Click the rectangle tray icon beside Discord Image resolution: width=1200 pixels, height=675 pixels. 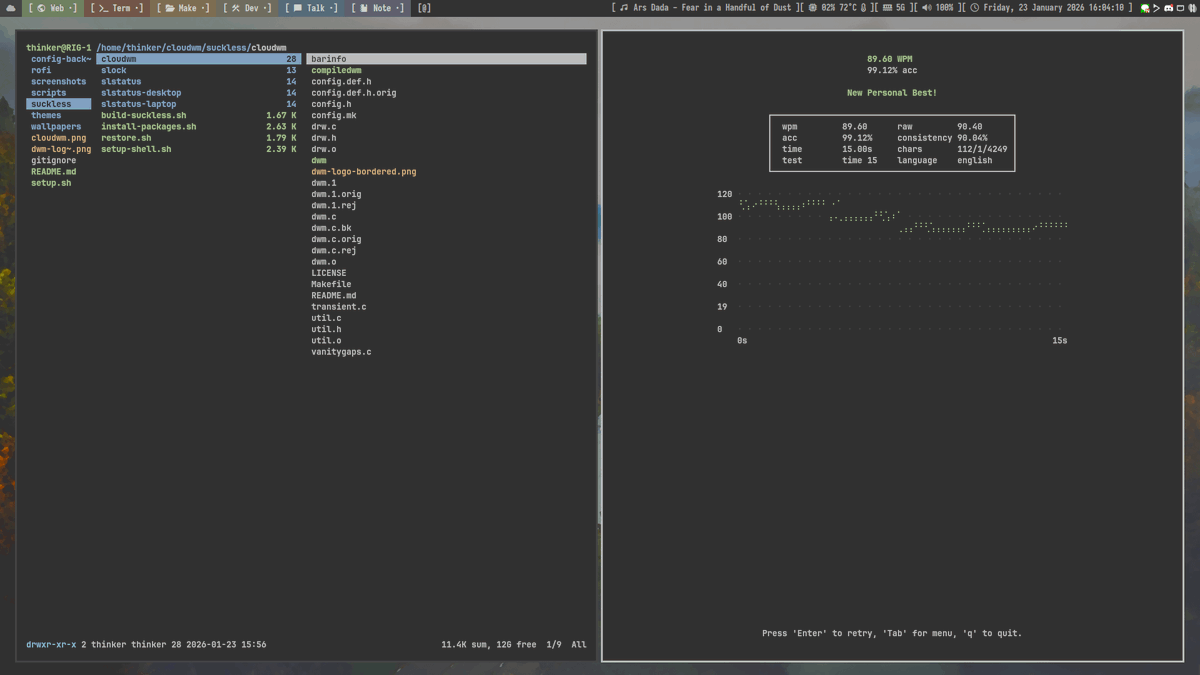1180,8
